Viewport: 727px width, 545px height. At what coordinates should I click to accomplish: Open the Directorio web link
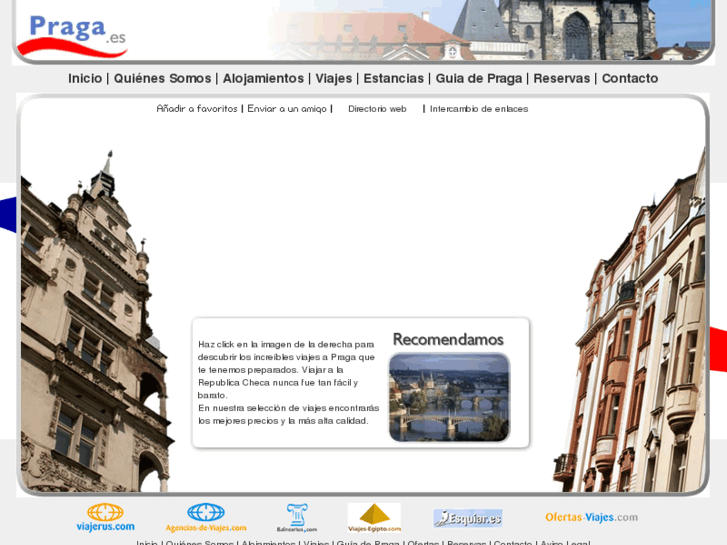(377, 109)
